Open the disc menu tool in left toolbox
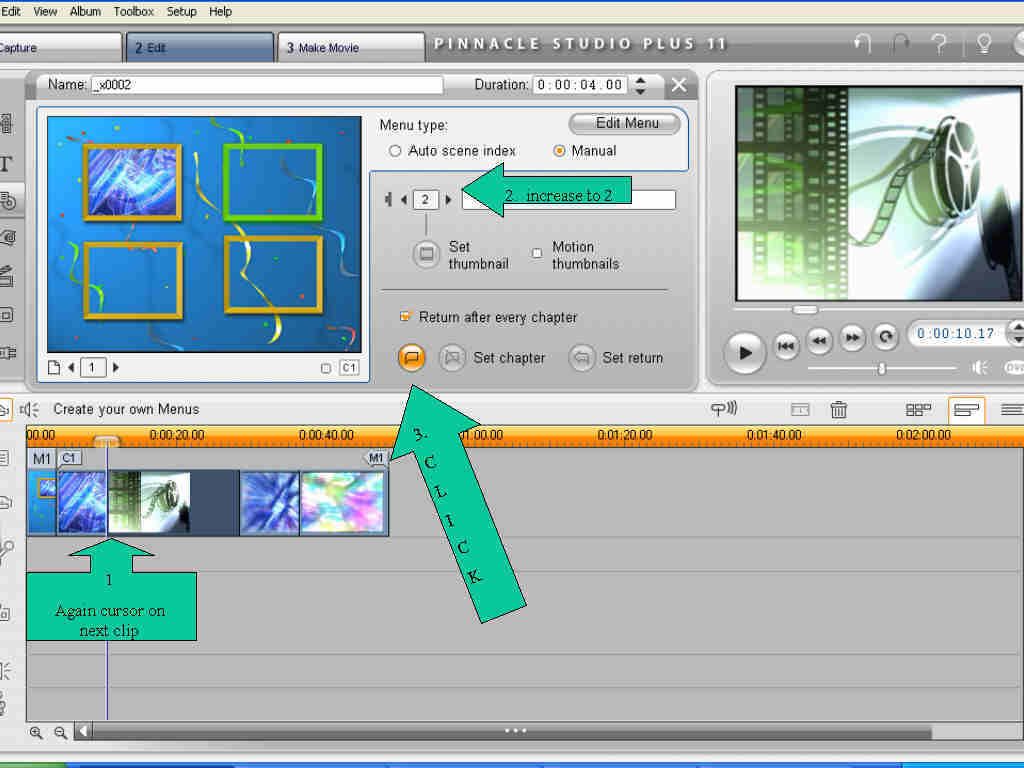The height and width of the screenshot is (768, 1024). click(x=8, y=200)
